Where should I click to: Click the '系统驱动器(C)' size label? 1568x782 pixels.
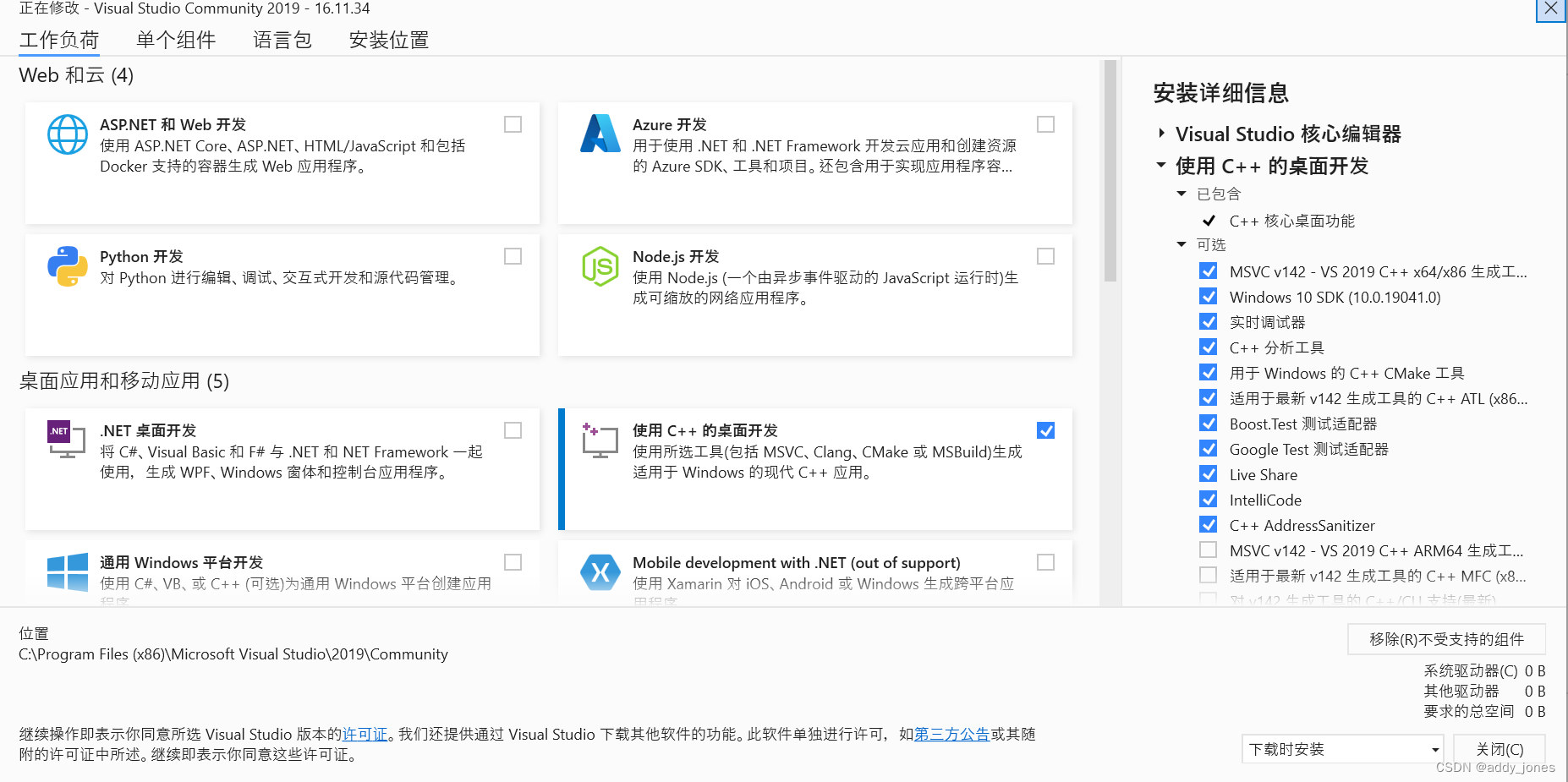(x=1471, y=671)
